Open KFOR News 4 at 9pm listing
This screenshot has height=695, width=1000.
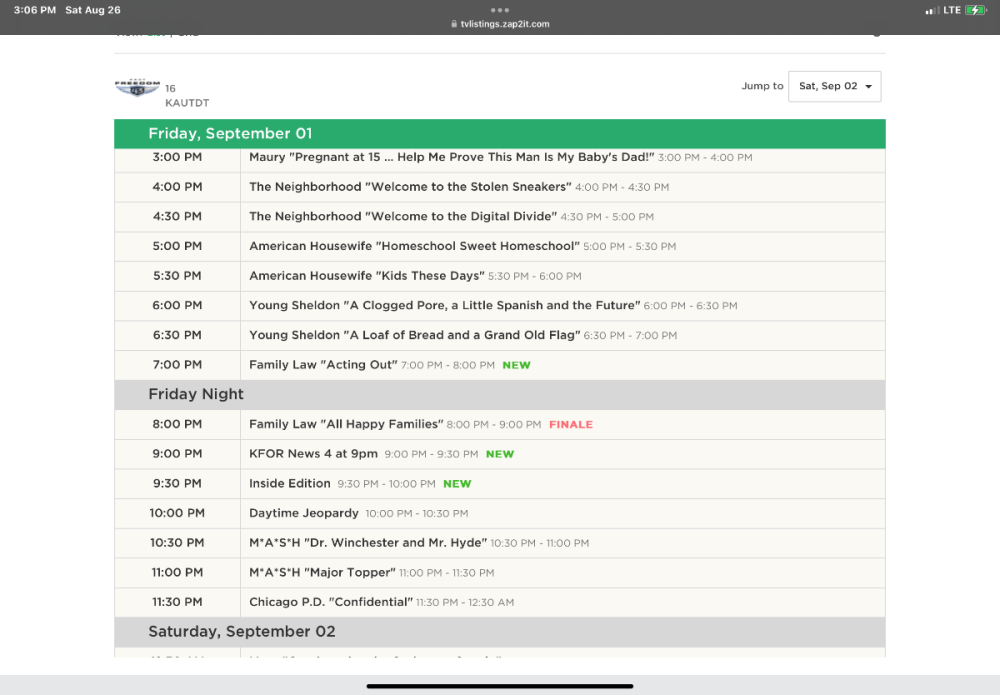pos(313,453)
